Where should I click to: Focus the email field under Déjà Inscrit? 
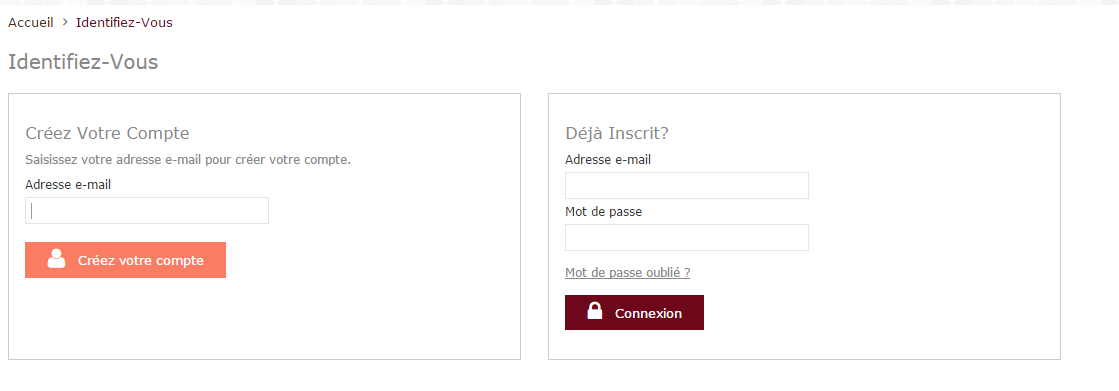(x=687, y=186)
